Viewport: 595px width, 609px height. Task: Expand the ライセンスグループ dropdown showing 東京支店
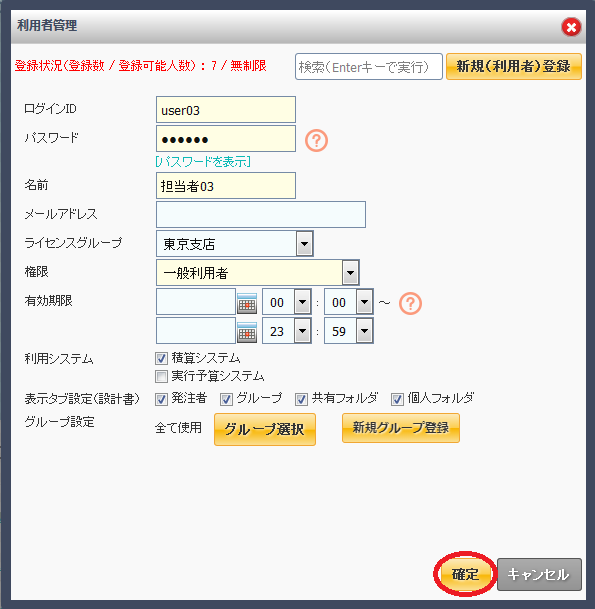point(235,244)
